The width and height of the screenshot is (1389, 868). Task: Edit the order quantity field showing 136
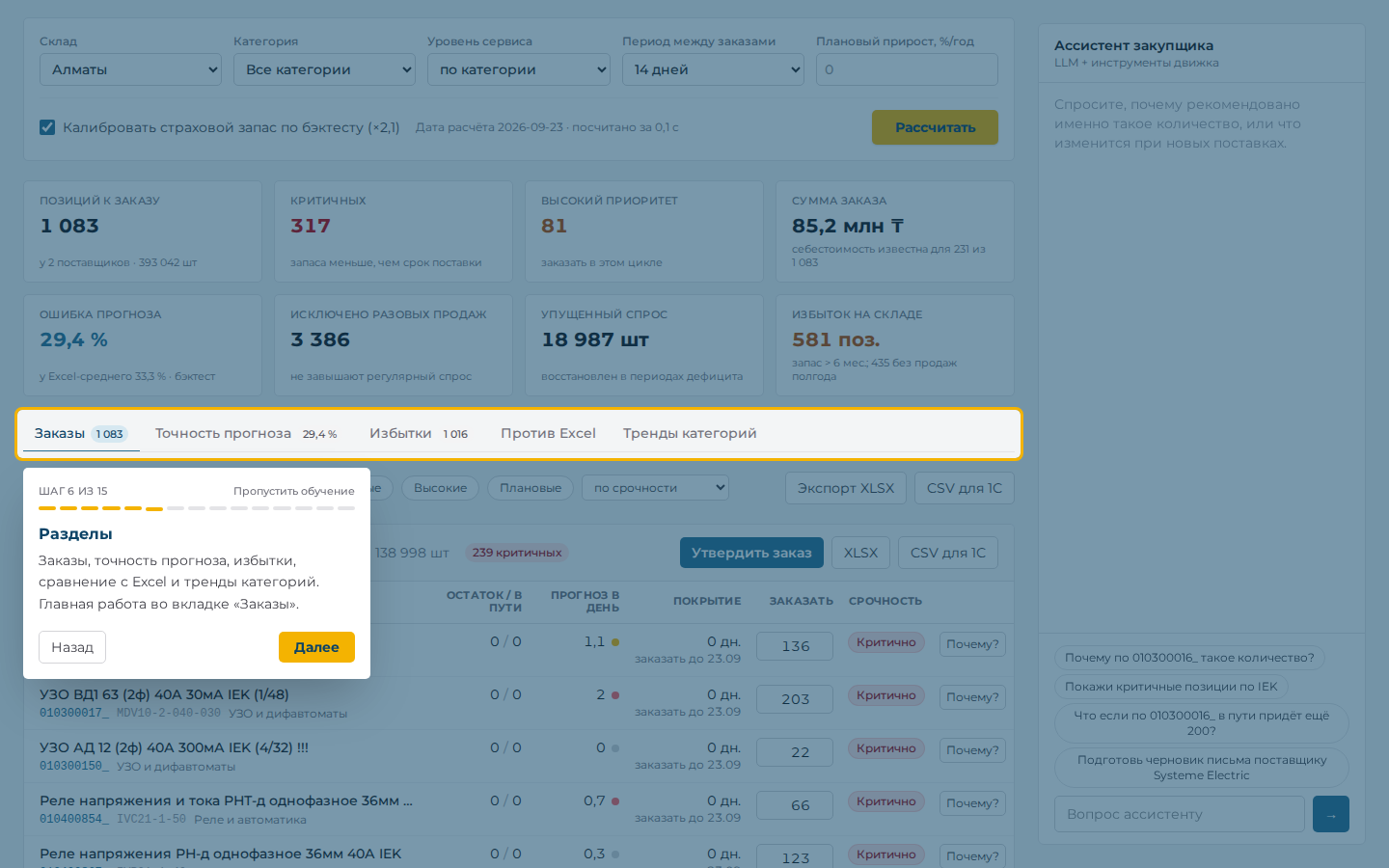[795, 646]
